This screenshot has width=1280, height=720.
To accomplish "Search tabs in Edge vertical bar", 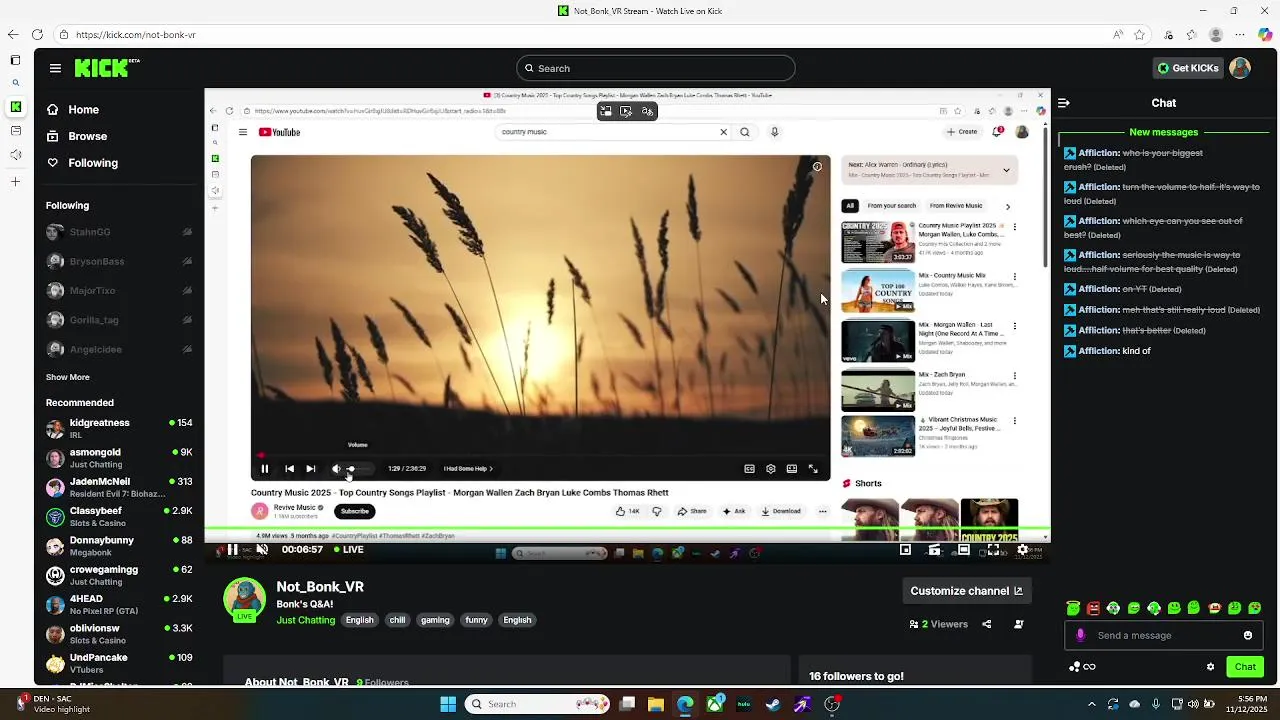I will pyautogui.click(x=15, y=83).
